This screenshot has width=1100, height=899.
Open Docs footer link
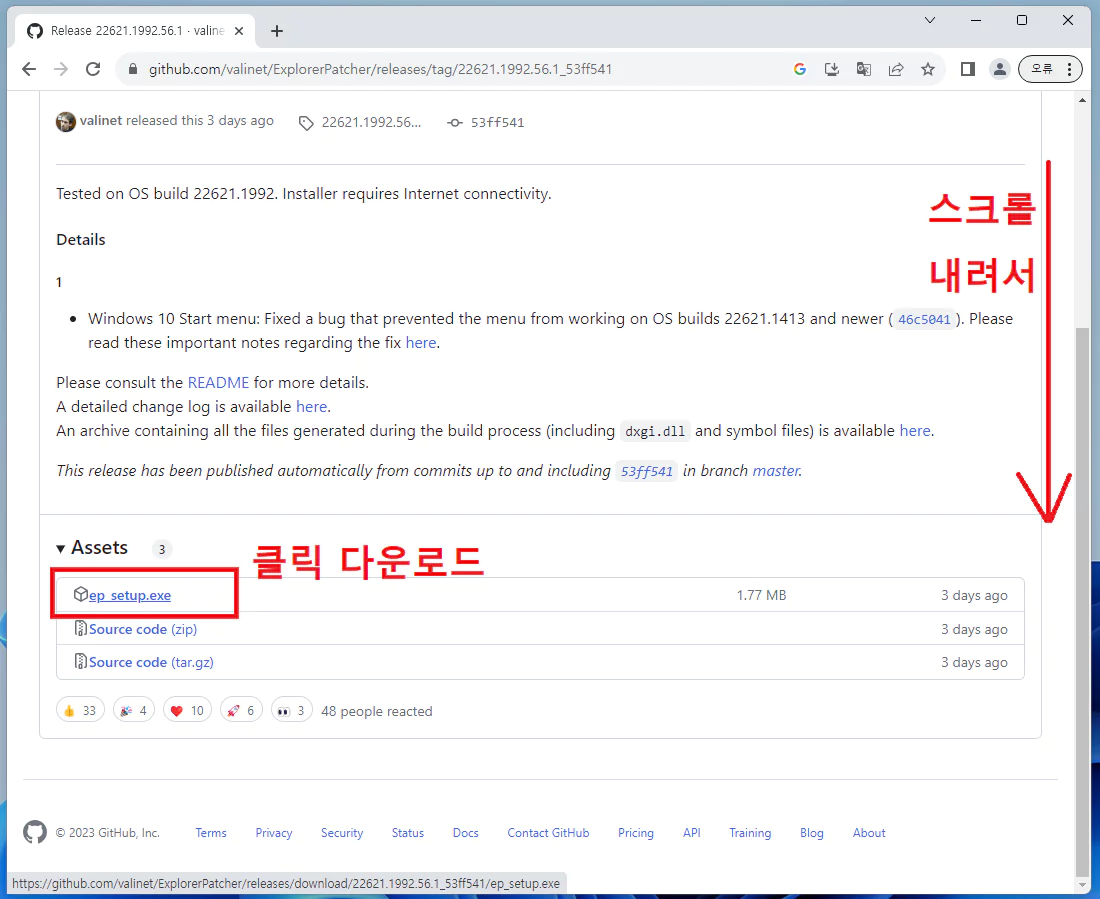click(x=466, y=832)
